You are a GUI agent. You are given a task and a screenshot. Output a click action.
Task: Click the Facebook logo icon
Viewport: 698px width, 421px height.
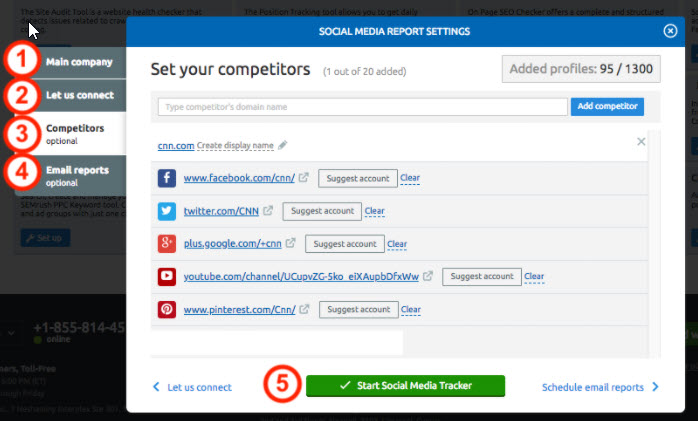tap(166, 178)
